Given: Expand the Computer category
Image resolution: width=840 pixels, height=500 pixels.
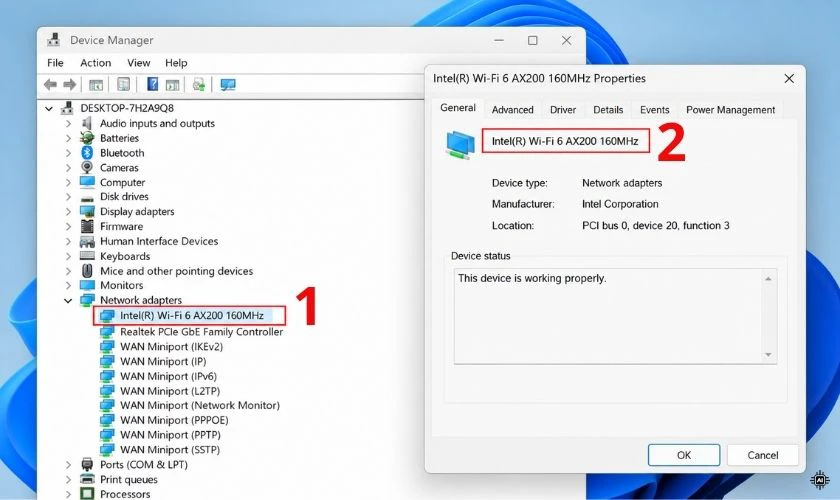Looking at the screenshot, I should click(x=68, y=182).
